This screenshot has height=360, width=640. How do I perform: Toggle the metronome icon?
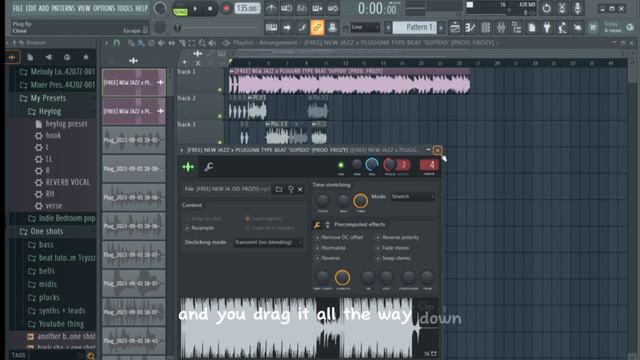coord(271,8)
